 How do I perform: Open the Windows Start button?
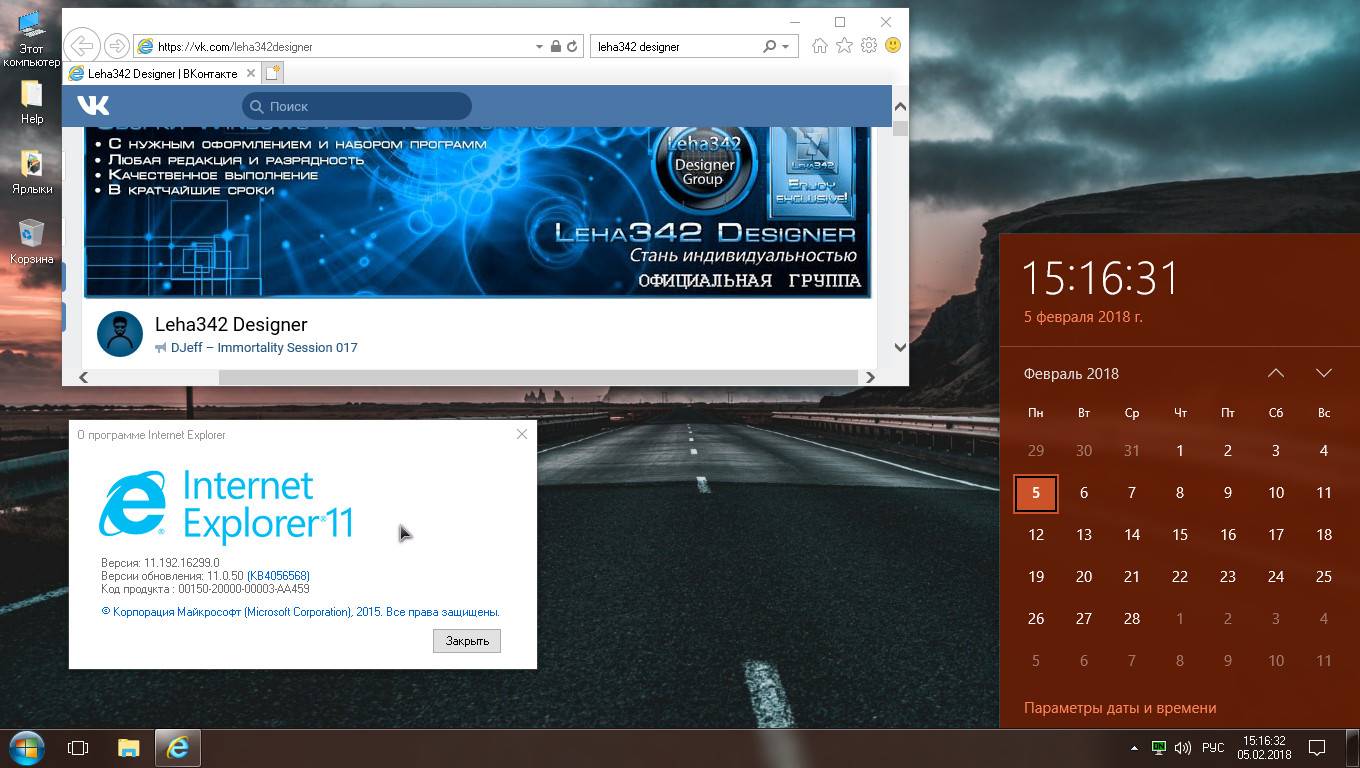point(27,748)
